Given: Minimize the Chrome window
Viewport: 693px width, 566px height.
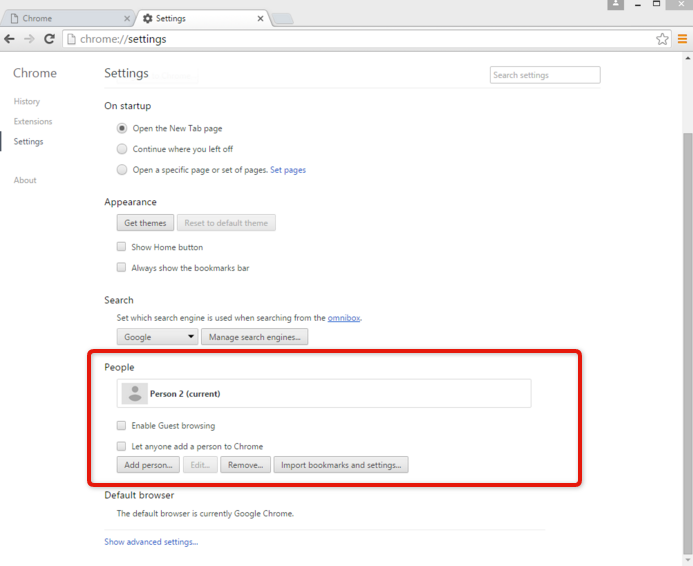Looking at the screenshot, I should point(638,4).
